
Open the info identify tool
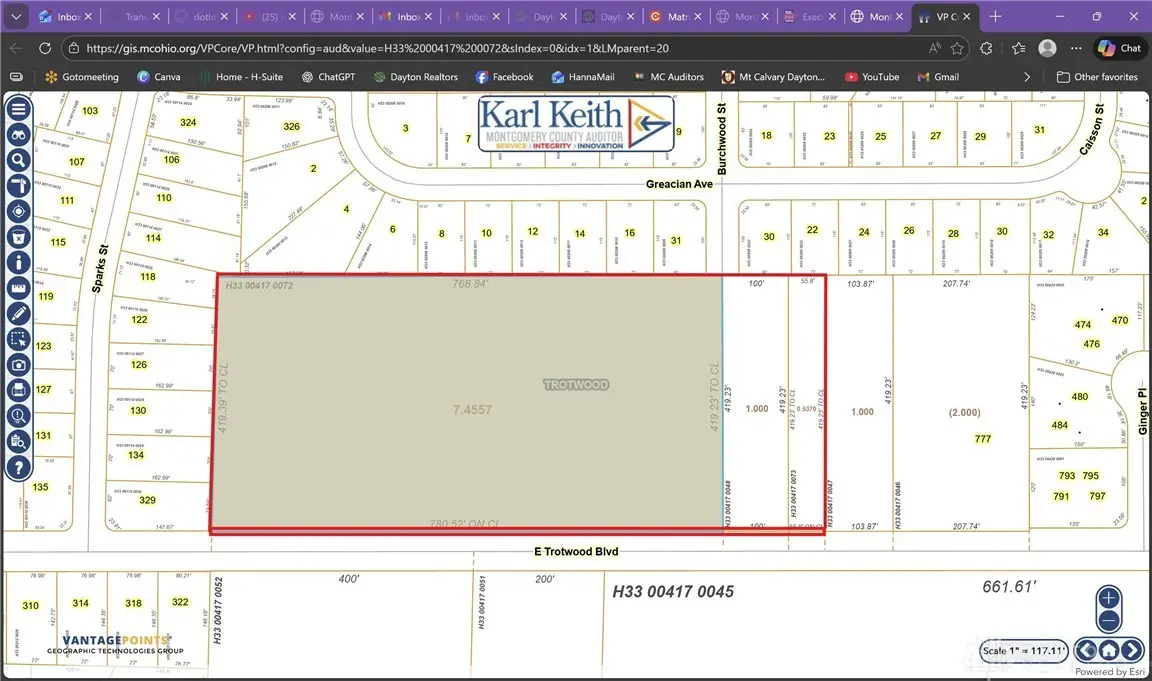18,263
